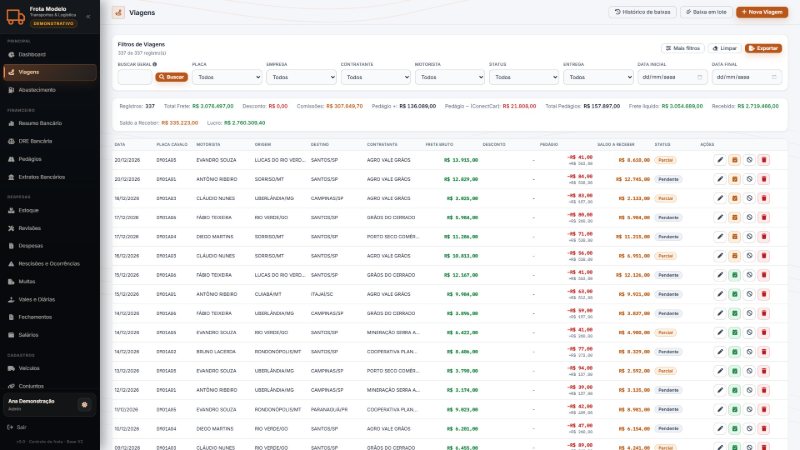Viewport: 800px width, 450px height.
Task: Collapse the sidebar with the double-chevron icon
Action: 88,16
